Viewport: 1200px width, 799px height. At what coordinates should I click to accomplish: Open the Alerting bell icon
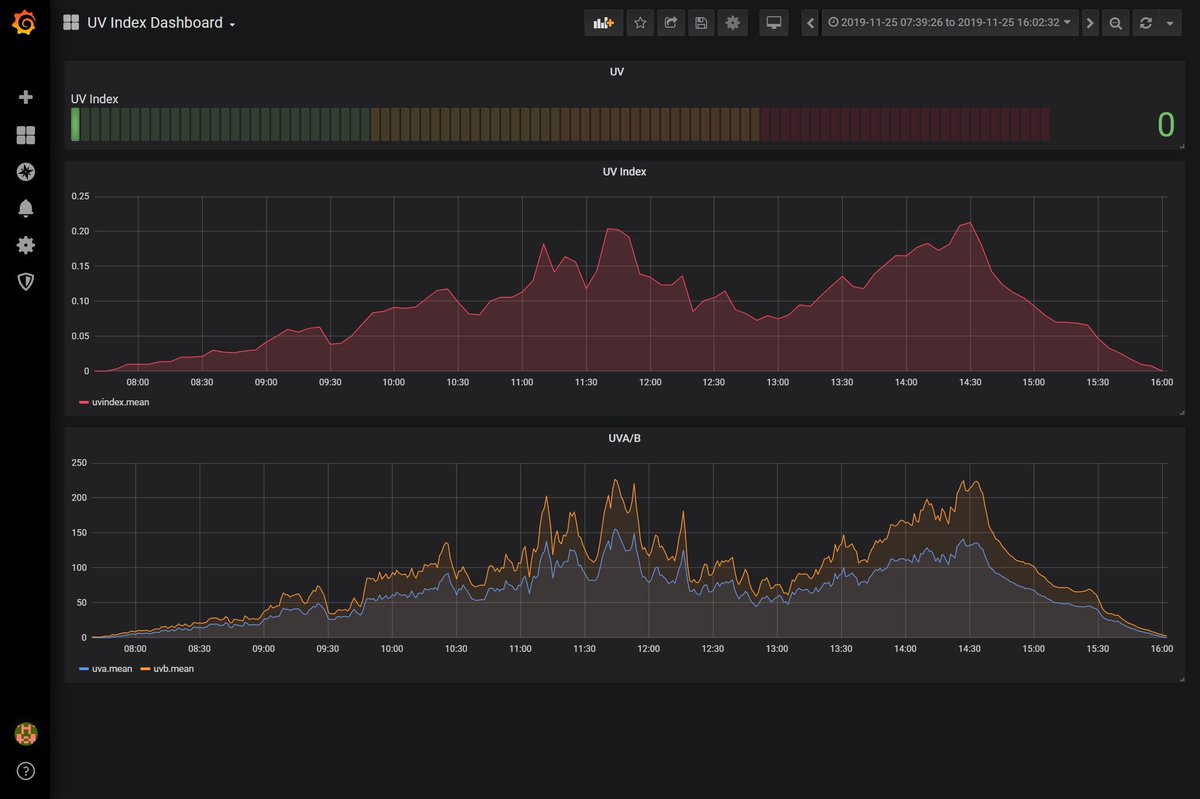[x=26, y=208]
